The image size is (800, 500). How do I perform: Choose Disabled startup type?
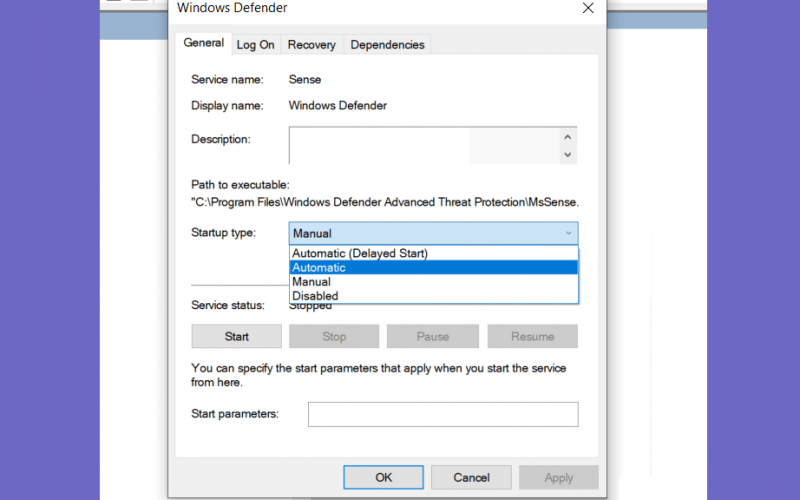(x=433, y=296)
